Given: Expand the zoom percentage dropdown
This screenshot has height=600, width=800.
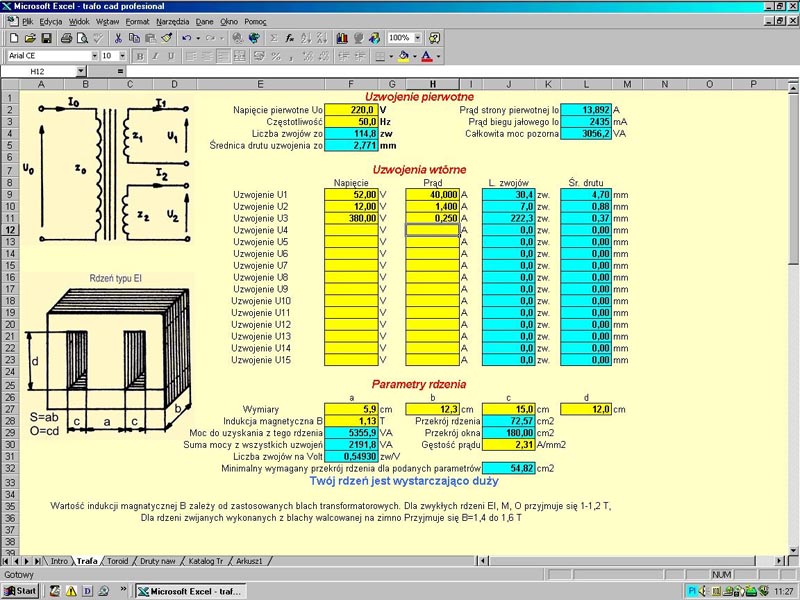Looking at the screenshot, I should [420, 38].
